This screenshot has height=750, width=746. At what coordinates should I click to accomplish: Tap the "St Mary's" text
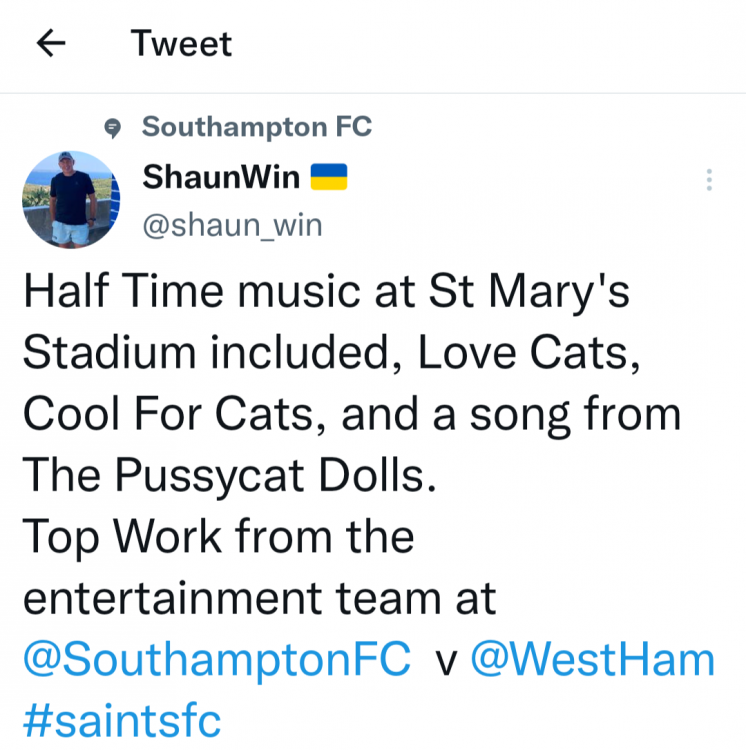click(x=529, y=291)
